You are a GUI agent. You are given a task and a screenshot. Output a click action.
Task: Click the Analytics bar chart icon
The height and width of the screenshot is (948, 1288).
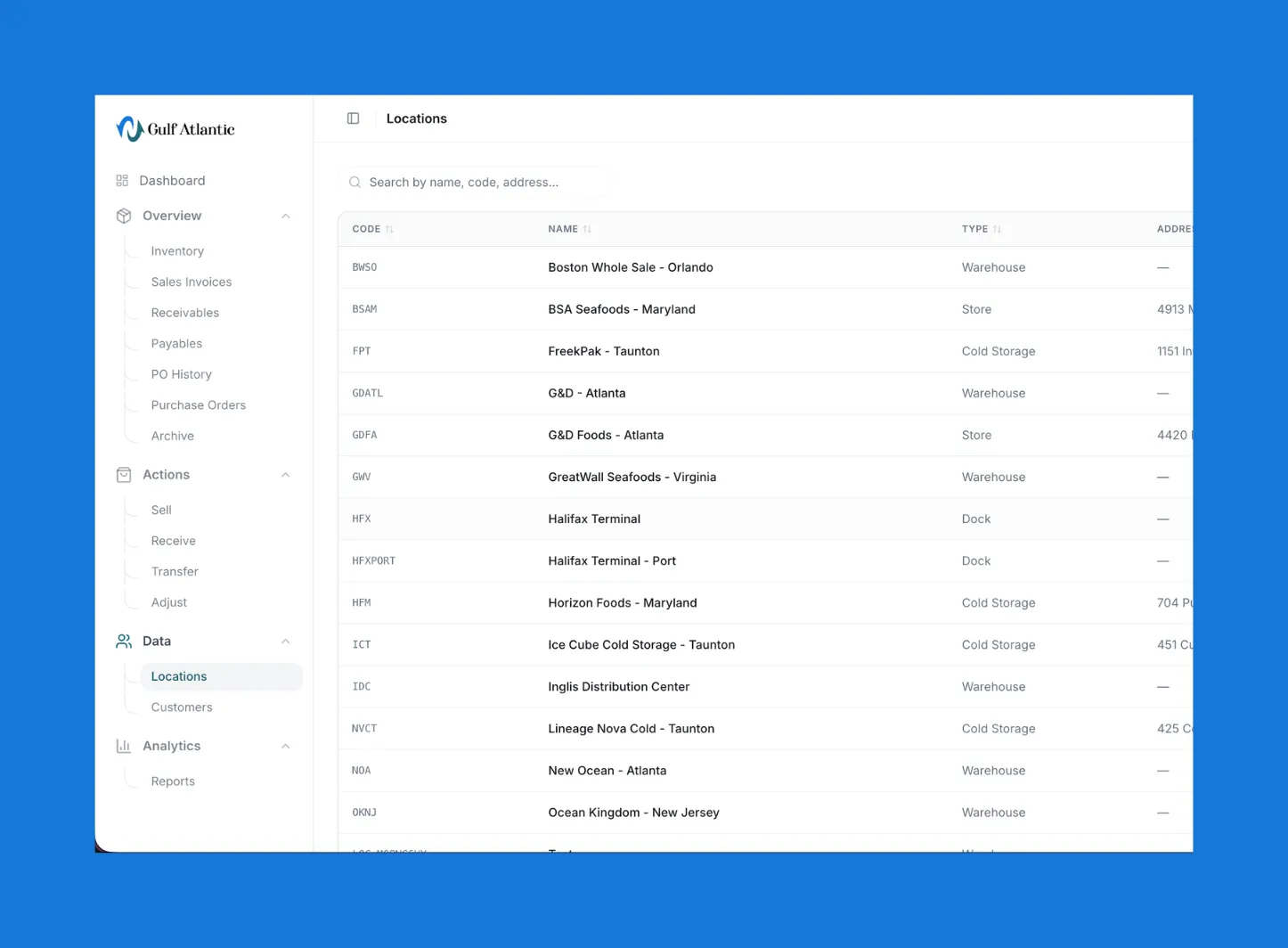(124, 746)
